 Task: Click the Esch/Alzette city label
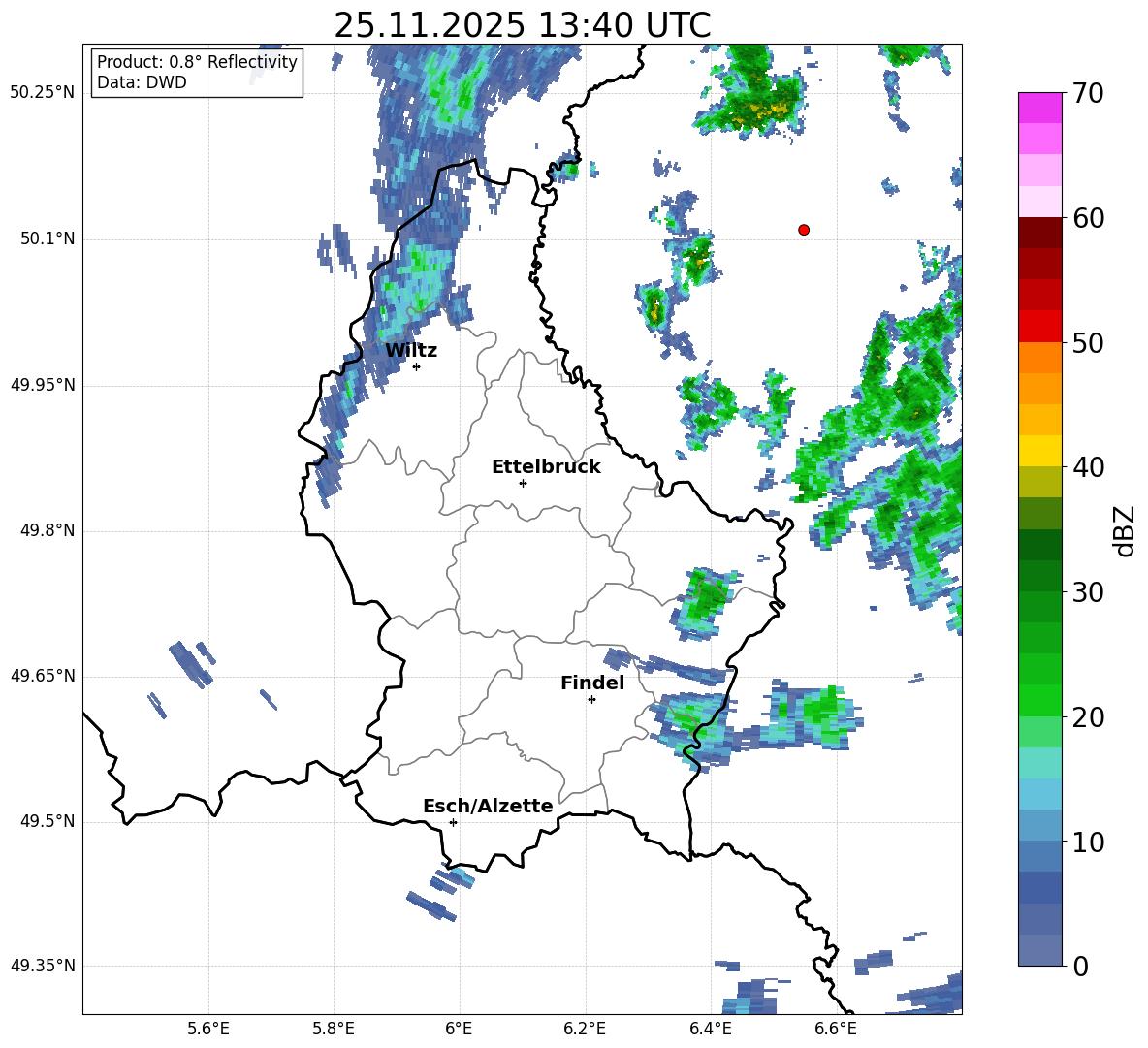[x=489, y=806]
